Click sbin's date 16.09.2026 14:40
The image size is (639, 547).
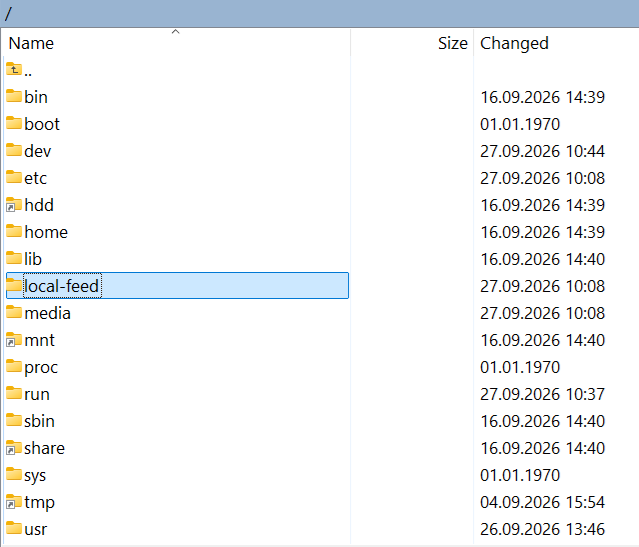pos(542,421)
